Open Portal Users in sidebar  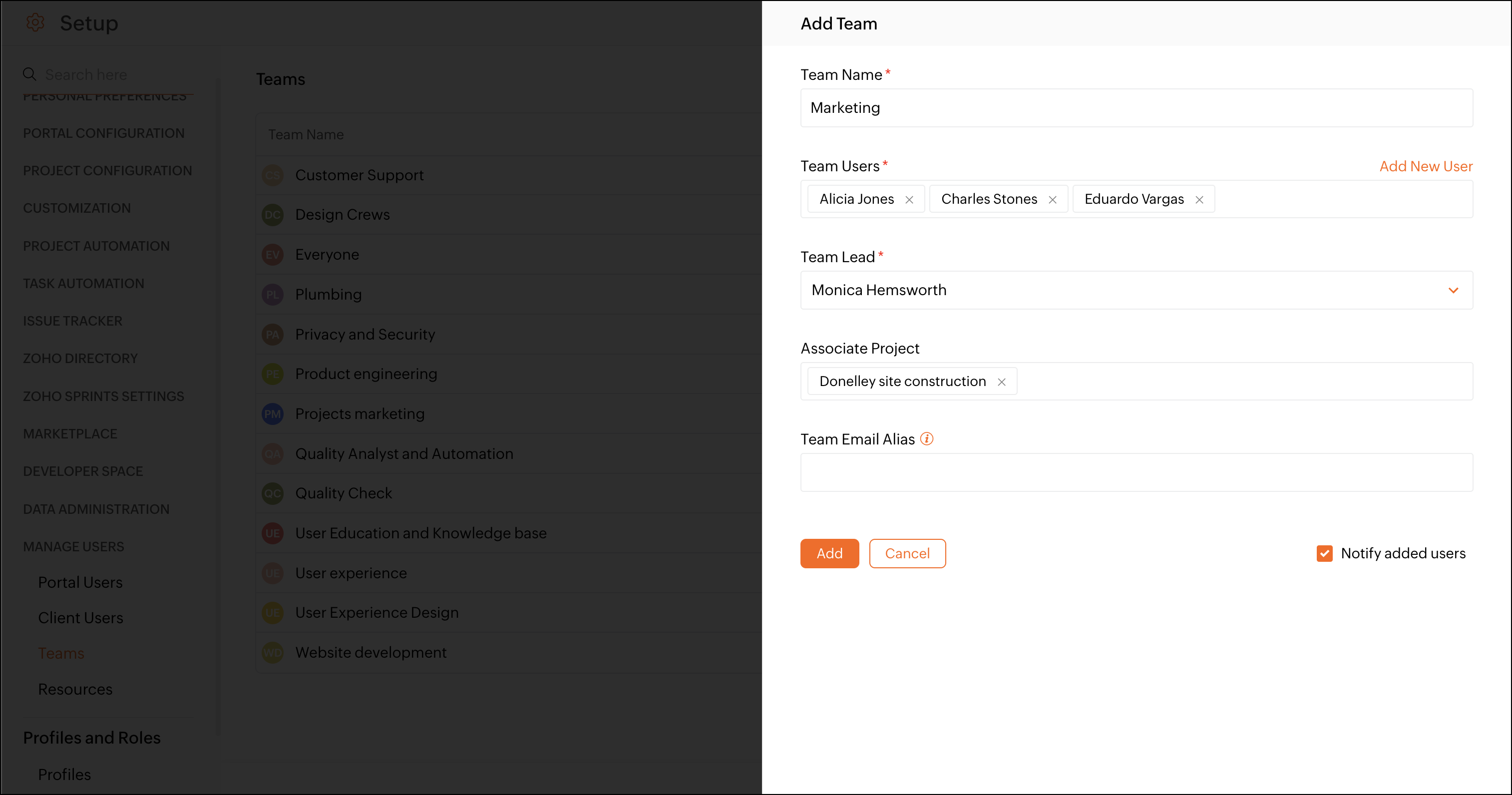tap(80, 582)
